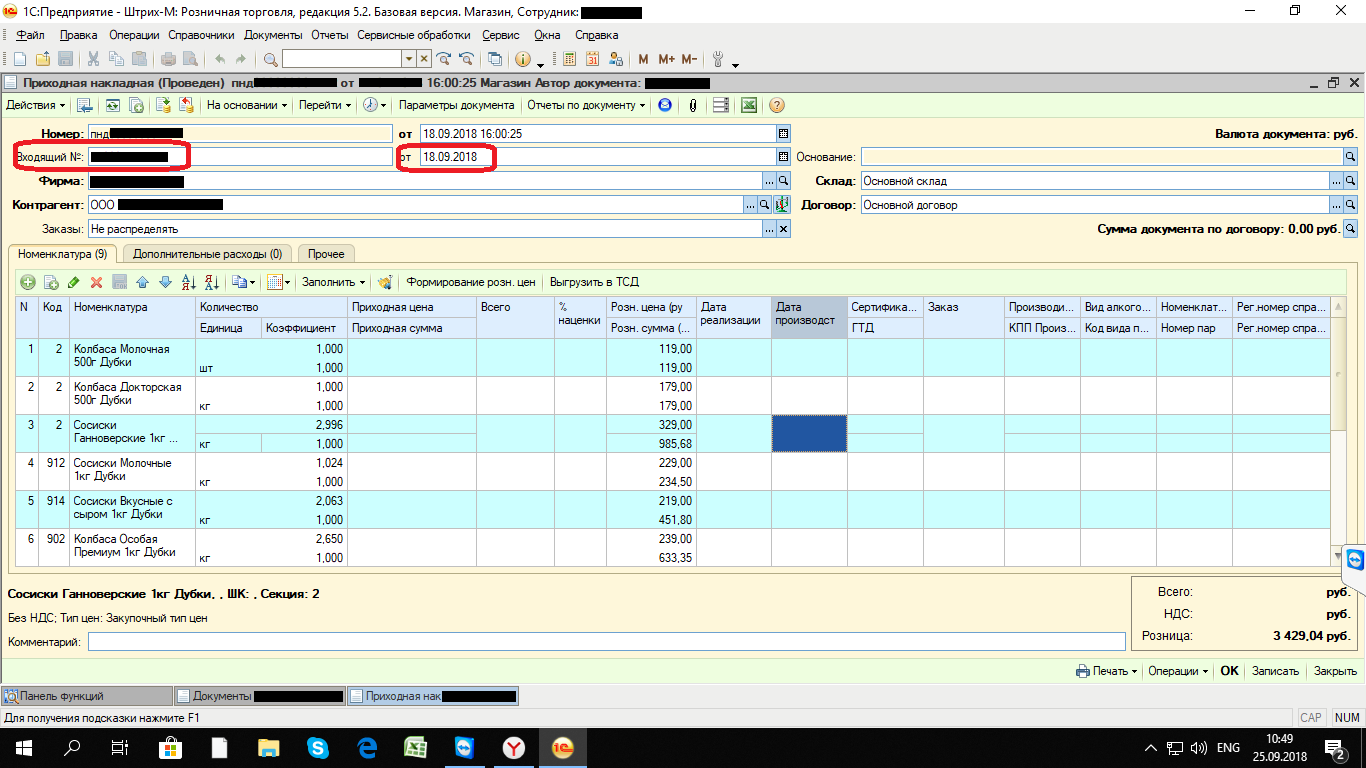
Task: Click Параметры документа button
Action: [x=456, y=105]
